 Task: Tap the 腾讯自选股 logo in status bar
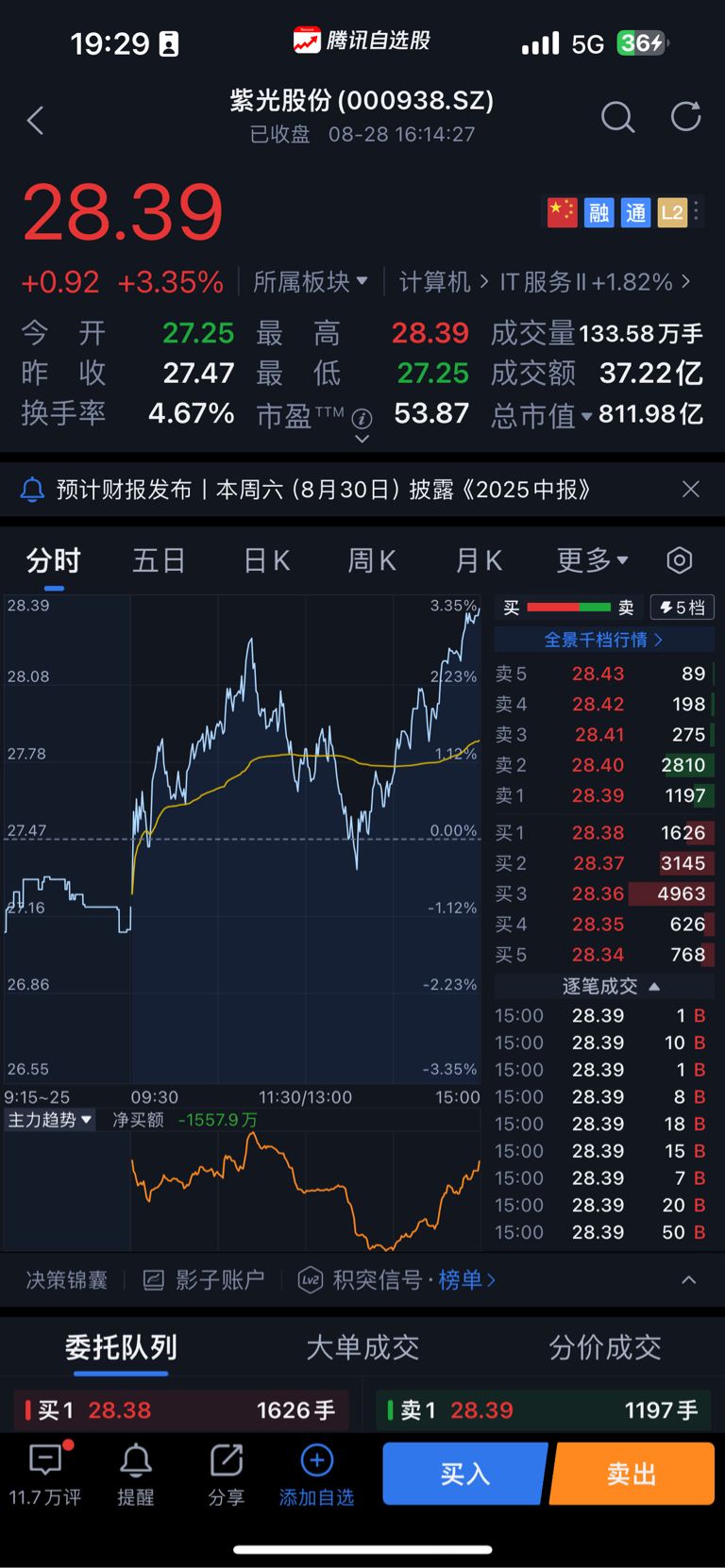[362, 41]
